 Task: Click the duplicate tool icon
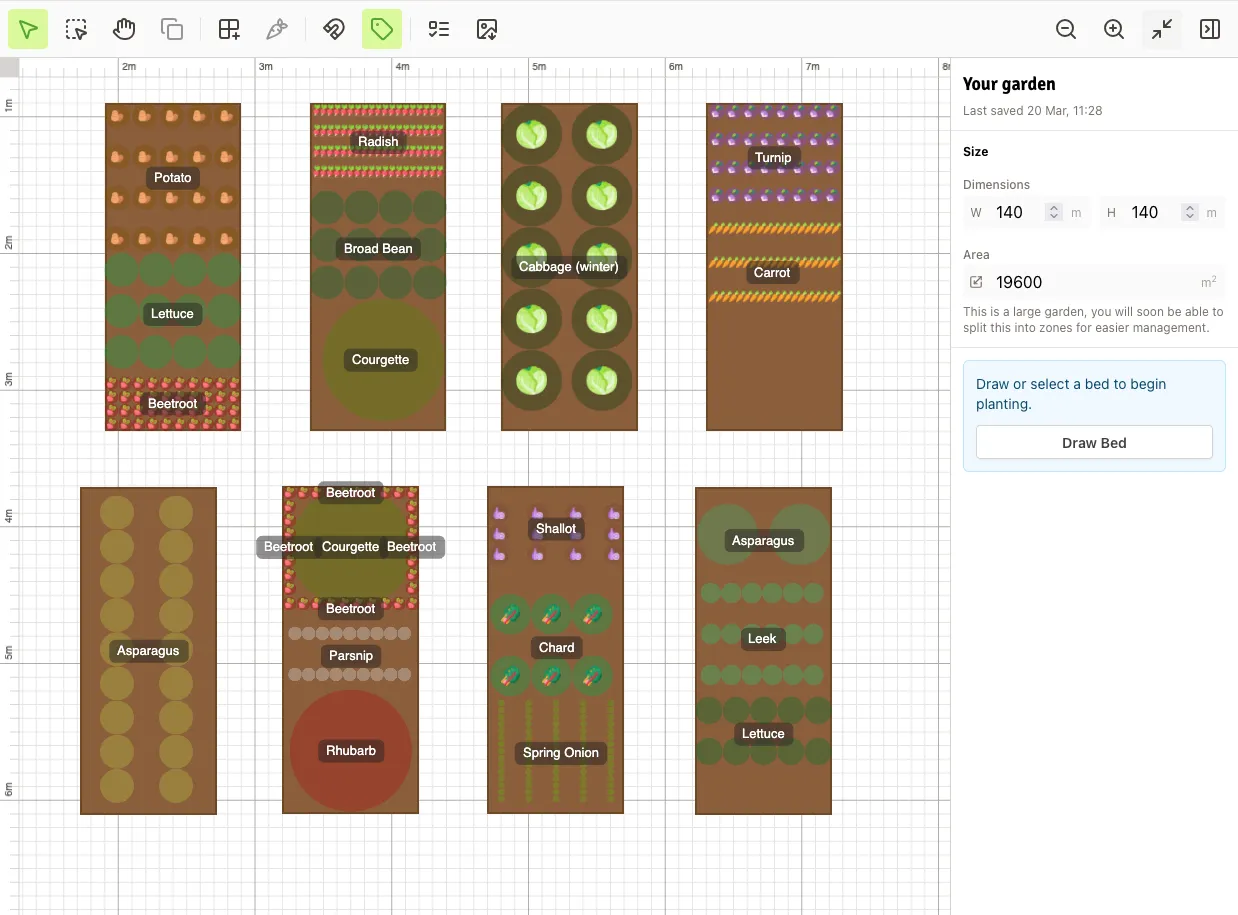coord(172,29)
